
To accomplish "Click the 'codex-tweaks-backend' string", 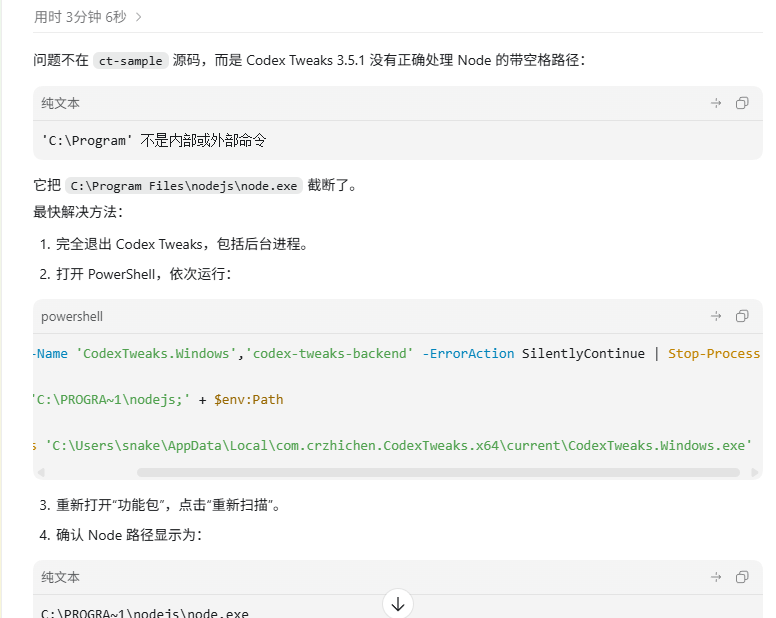I will click(330, 353).
